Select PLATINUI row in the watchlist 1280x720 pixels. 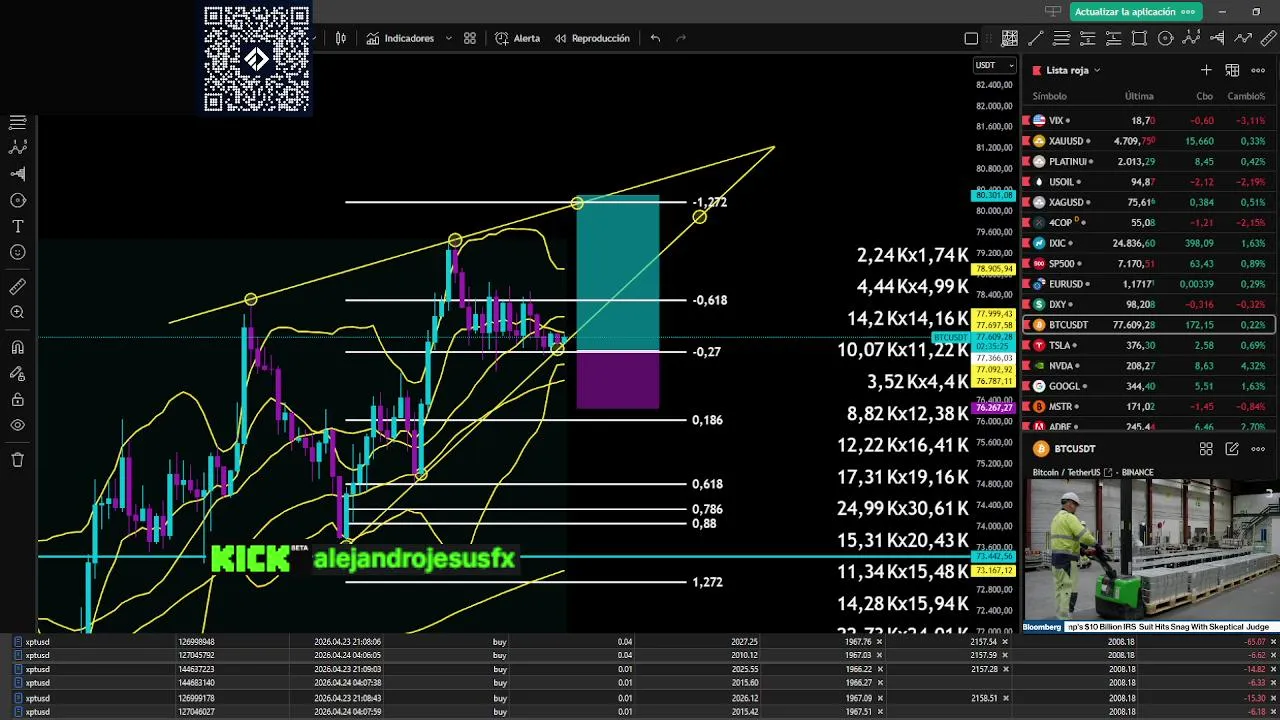click(1148, 161)
